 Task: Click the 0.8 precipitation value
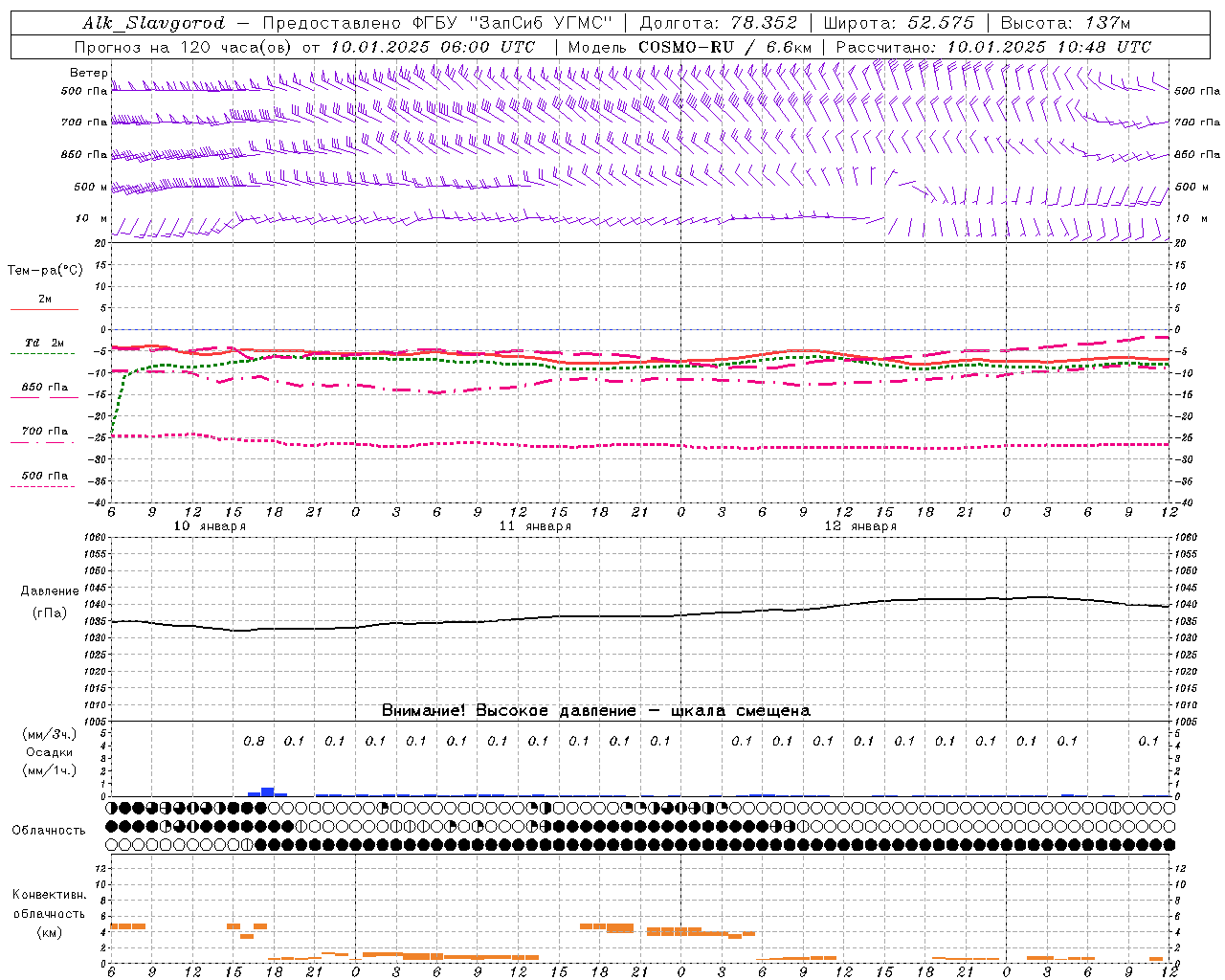pyautogui.click(x=254, y=741)
